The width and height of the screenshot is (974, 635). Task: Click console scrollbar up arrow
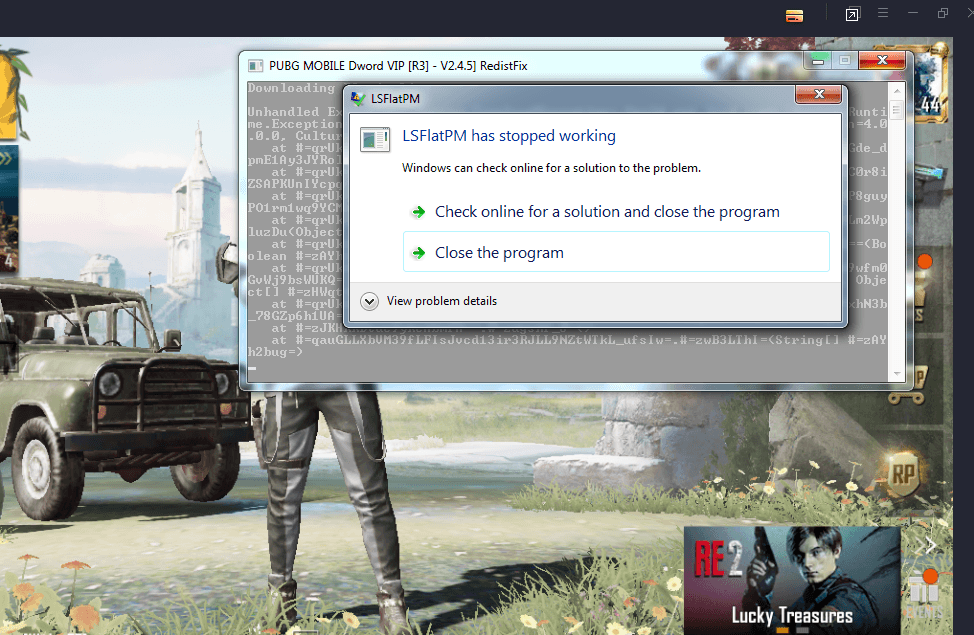click(x=896, y=91)
